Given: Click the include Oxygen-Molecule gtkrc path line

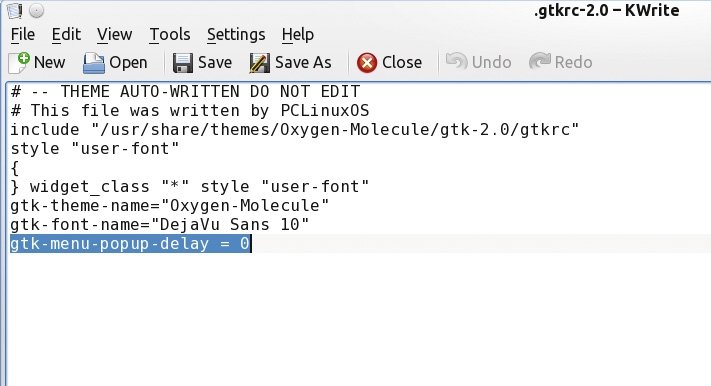Looking at the screenshot, I should click(x=295, y=130).
